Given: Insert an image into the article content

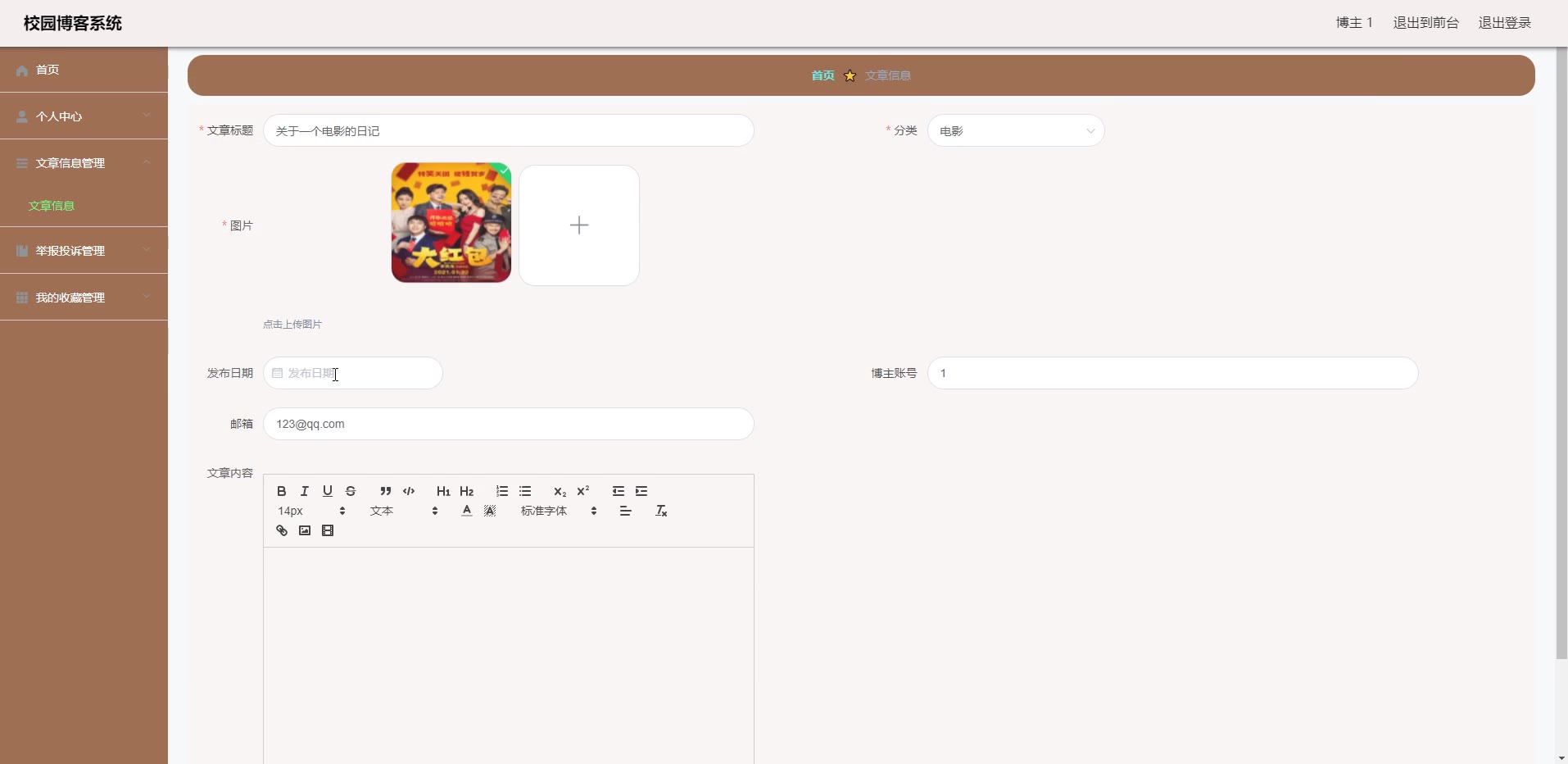Looking at the screenshot, I should tap(304, 530).
